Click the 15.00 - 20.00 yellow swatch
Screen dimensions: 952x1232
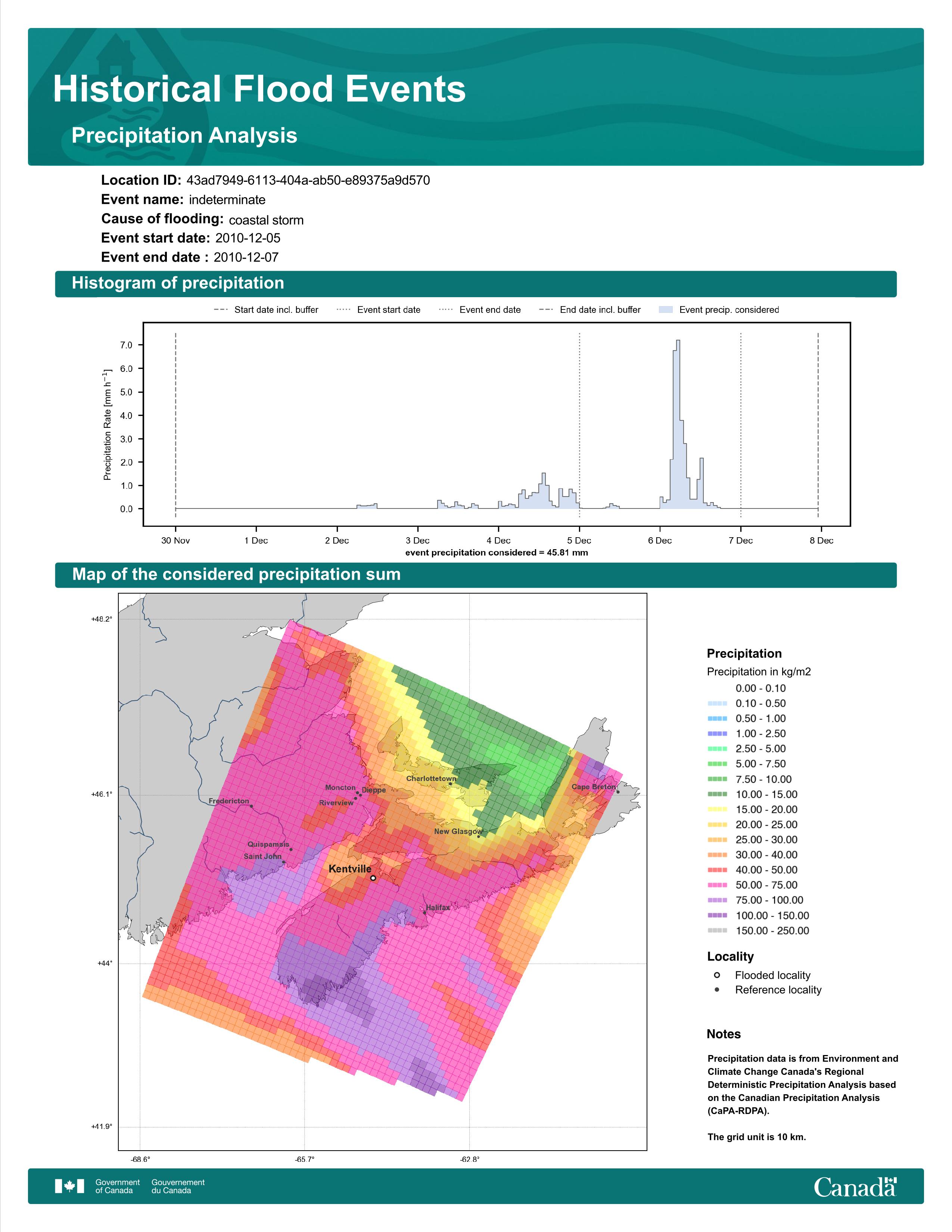pos(718,809)
